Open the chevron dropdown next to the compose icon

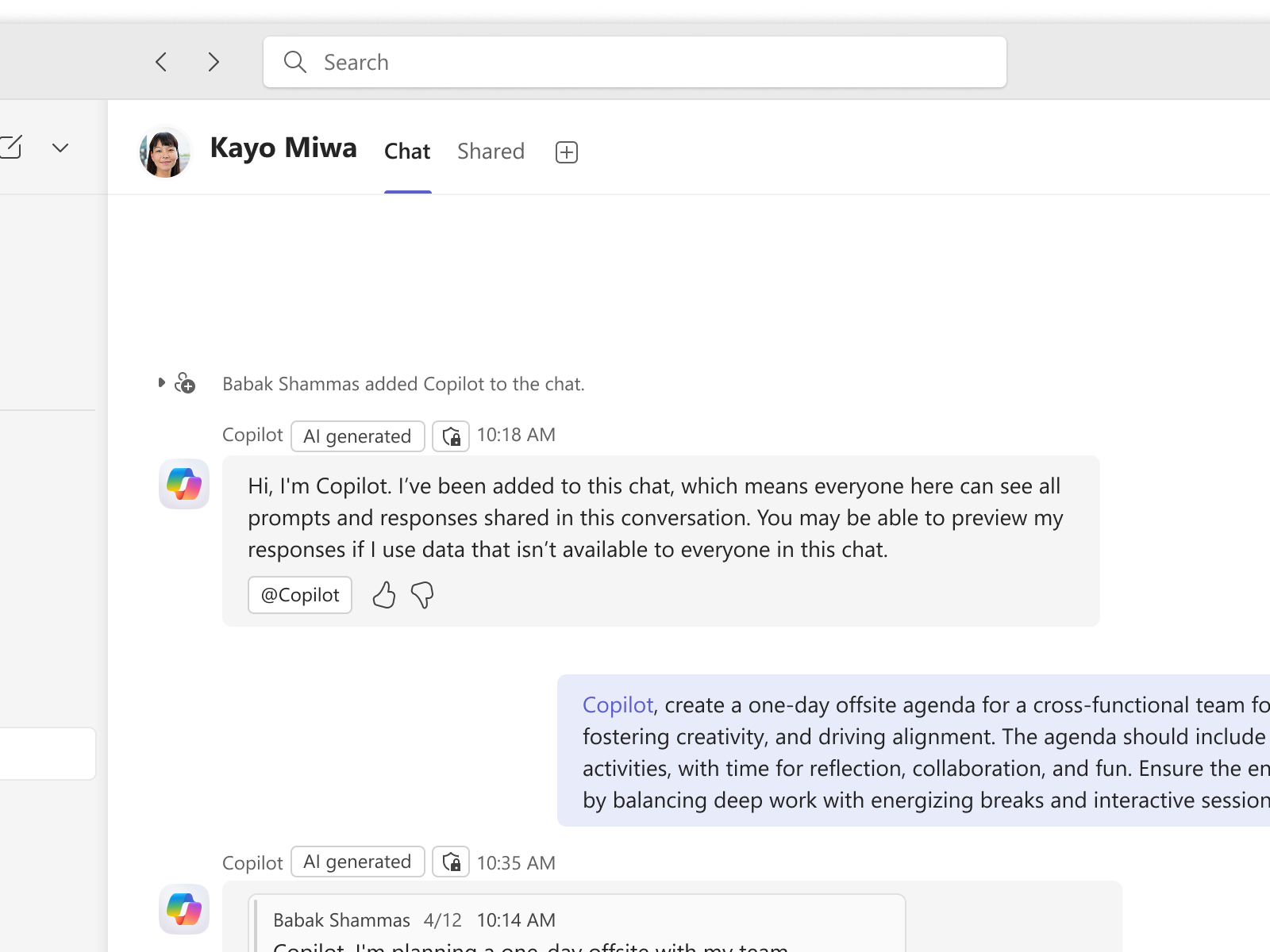tap(61, 147)
